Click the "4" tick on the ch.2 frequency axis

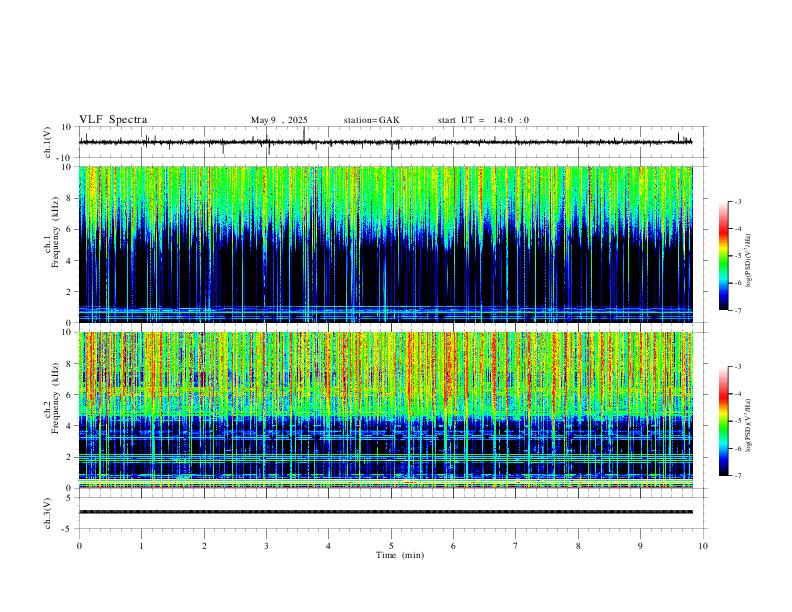coord(70,426)
